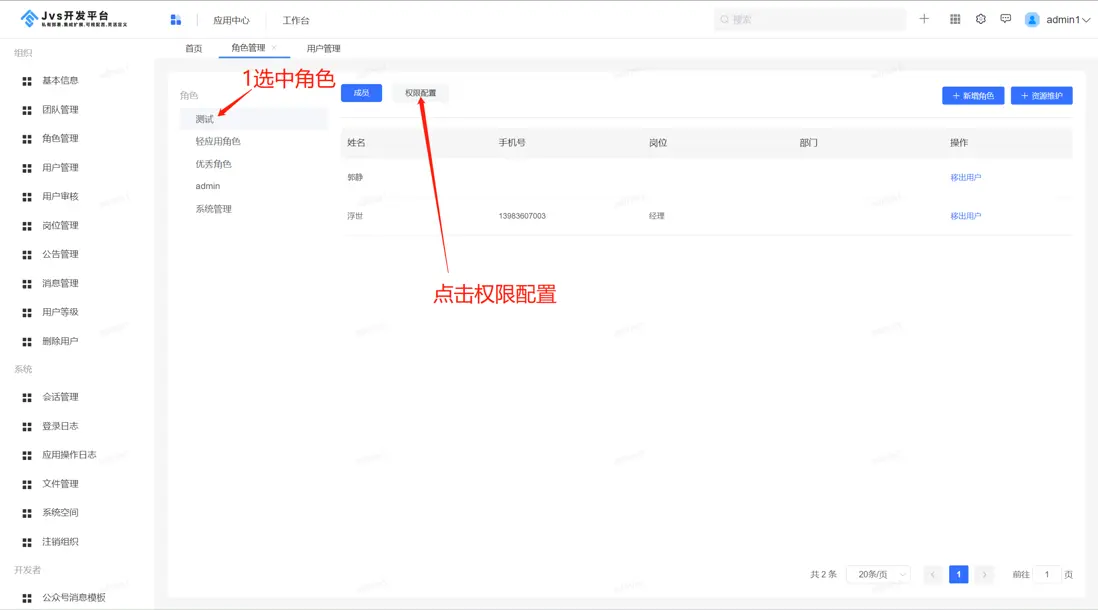This screenshot has height=610, width=1098.
Task: Click icon next to 团队管理
Action: pyautogui.click(x=27, y=110)
